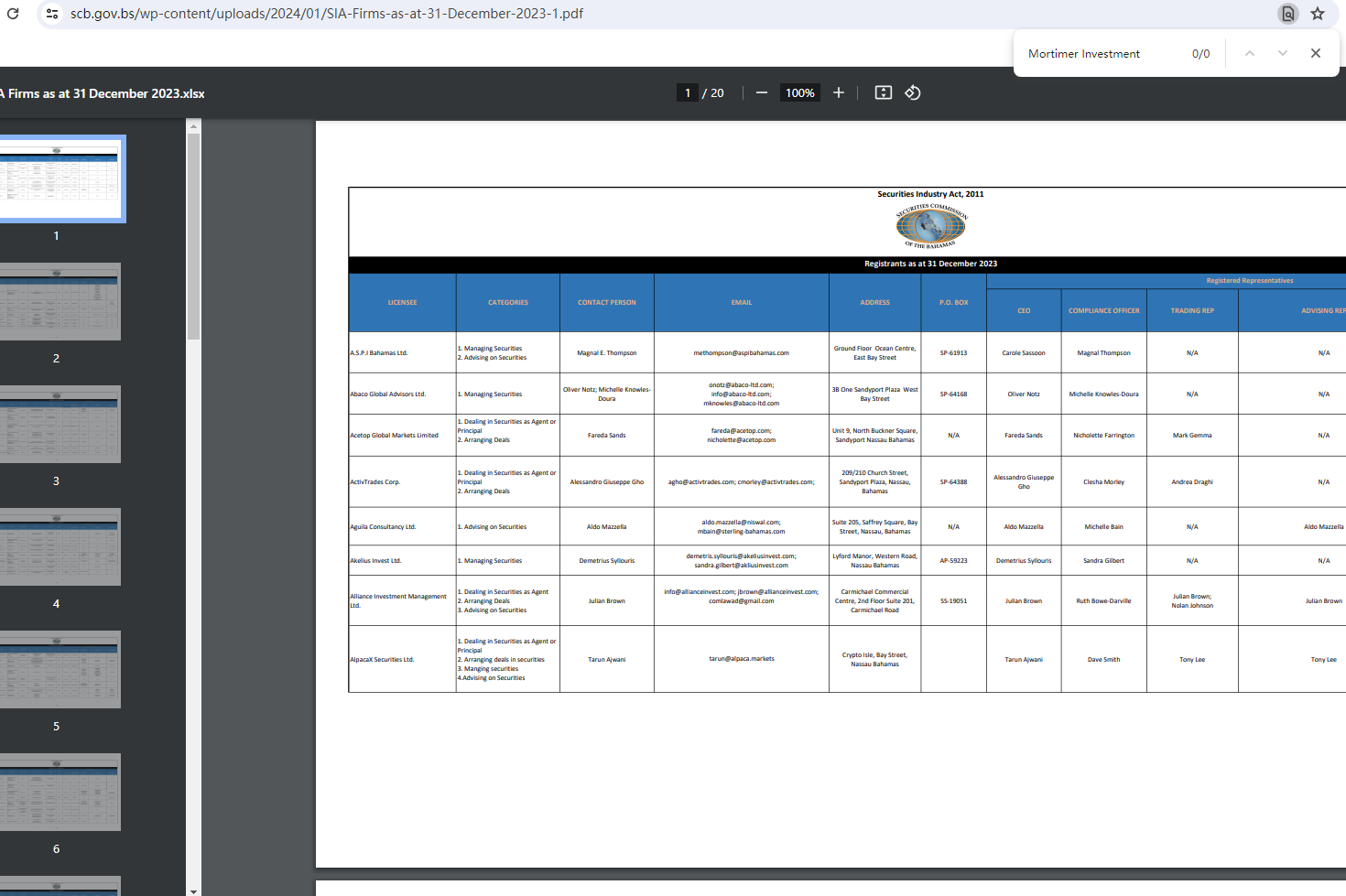Close the find bar

coord(1316,53)
